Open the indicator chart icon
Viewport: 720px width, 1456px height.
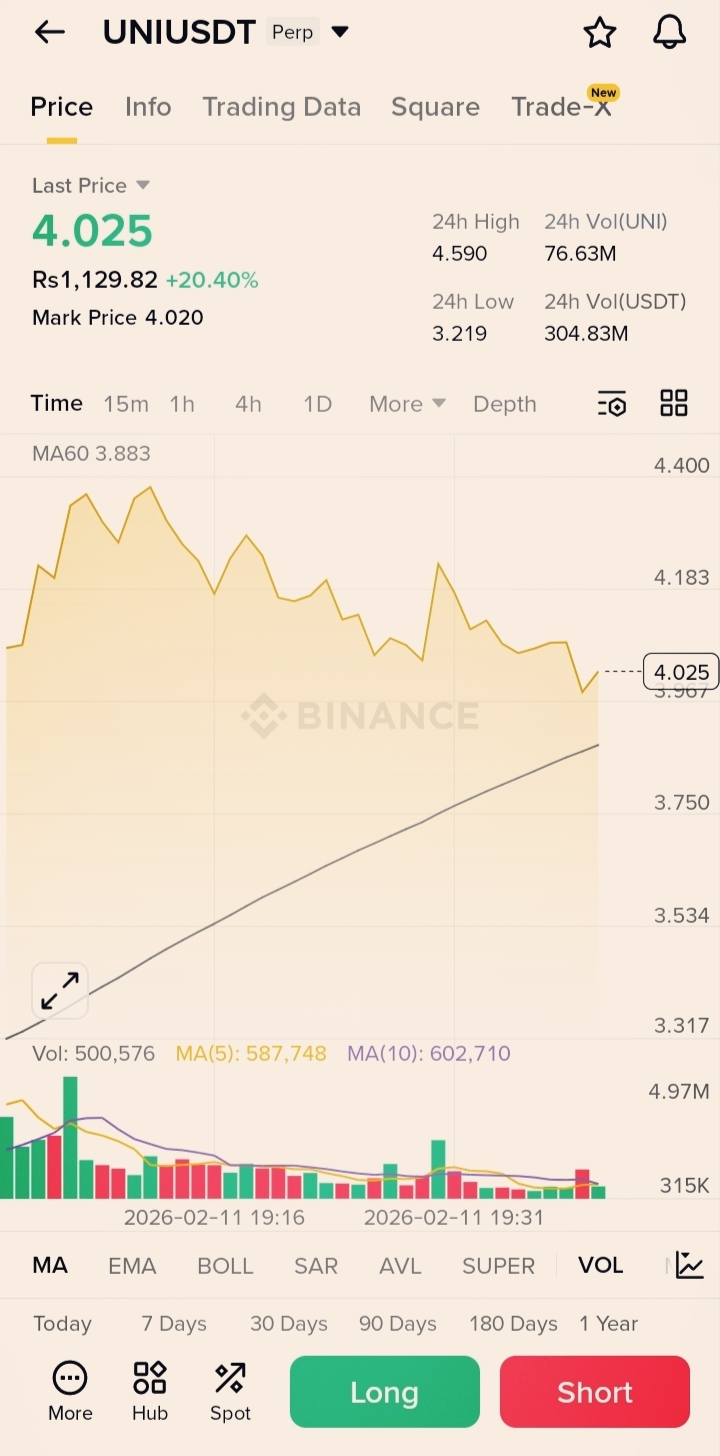coord(689,1265)
